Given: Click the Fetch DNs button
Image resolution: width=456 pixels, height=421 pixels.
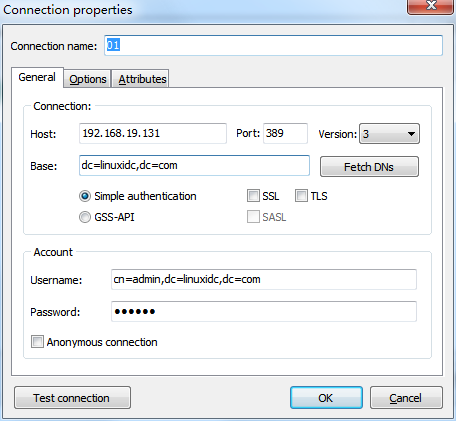Looking at the screenshot, I should click(369, 167).
